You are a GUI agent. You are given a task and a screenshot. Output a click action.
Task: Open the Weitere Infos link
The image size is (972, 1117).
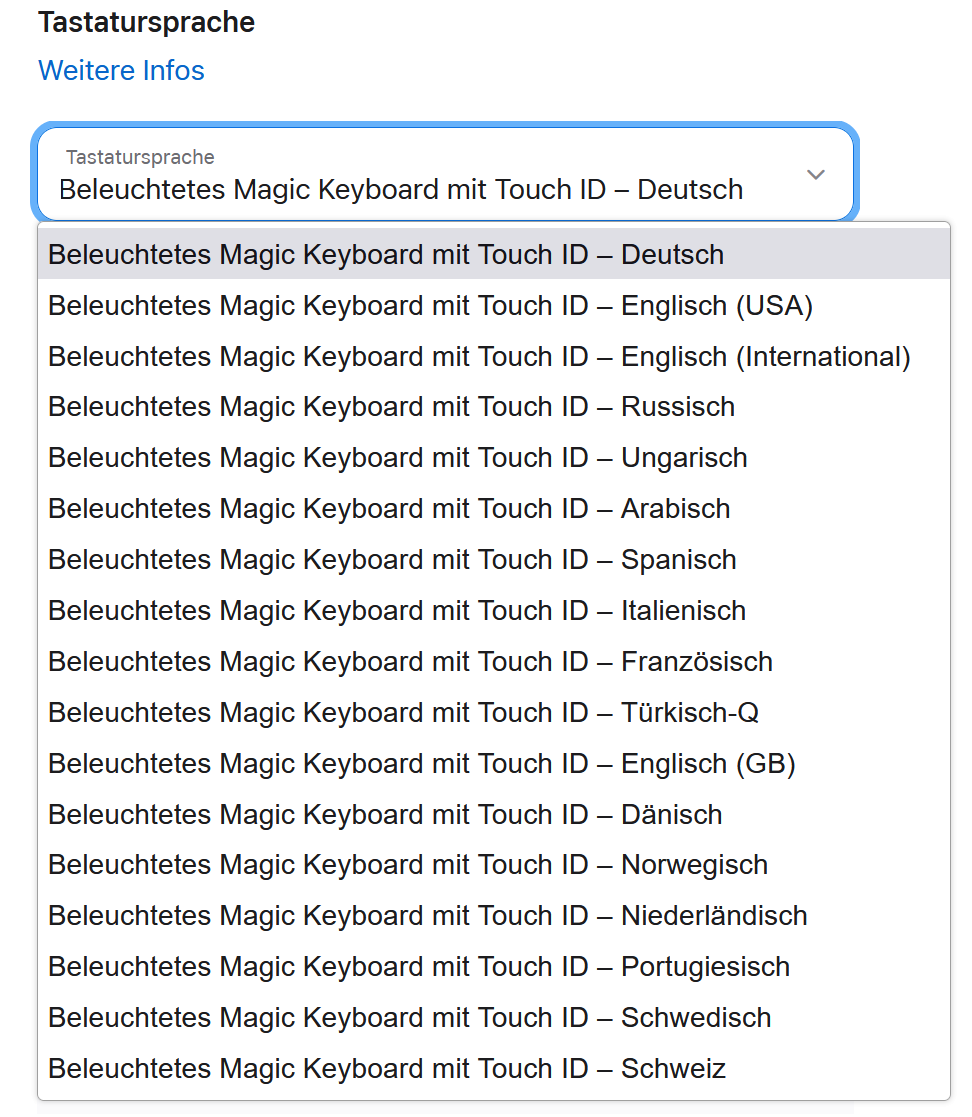pyautogui.click(x=121, y=71)
